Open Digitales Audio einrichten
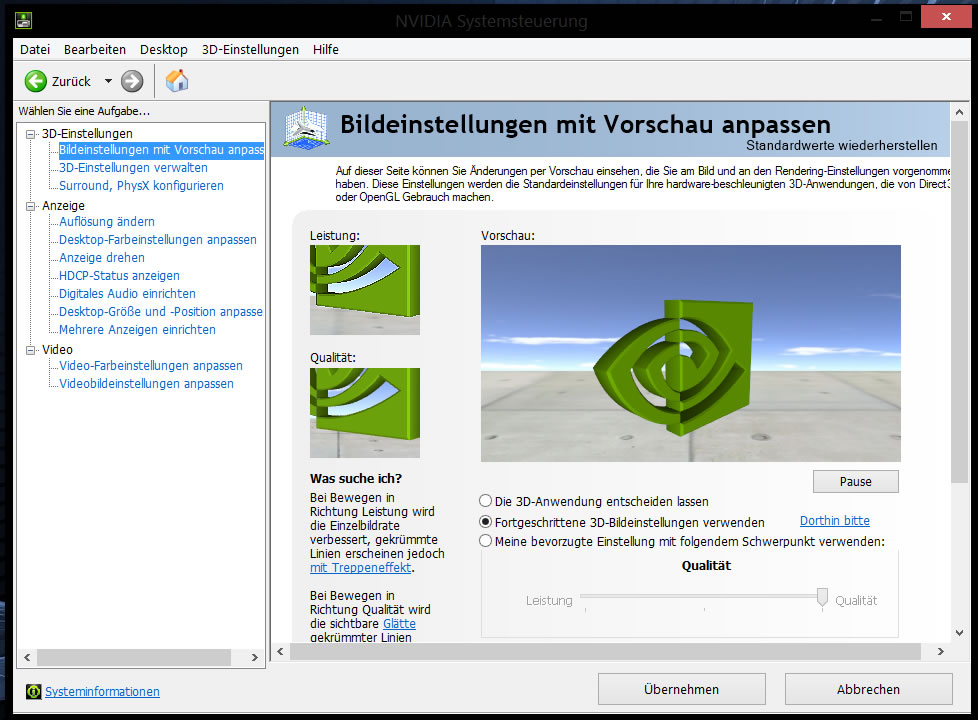This screenshot has height=720, width=978. click(x=127, y=294)
